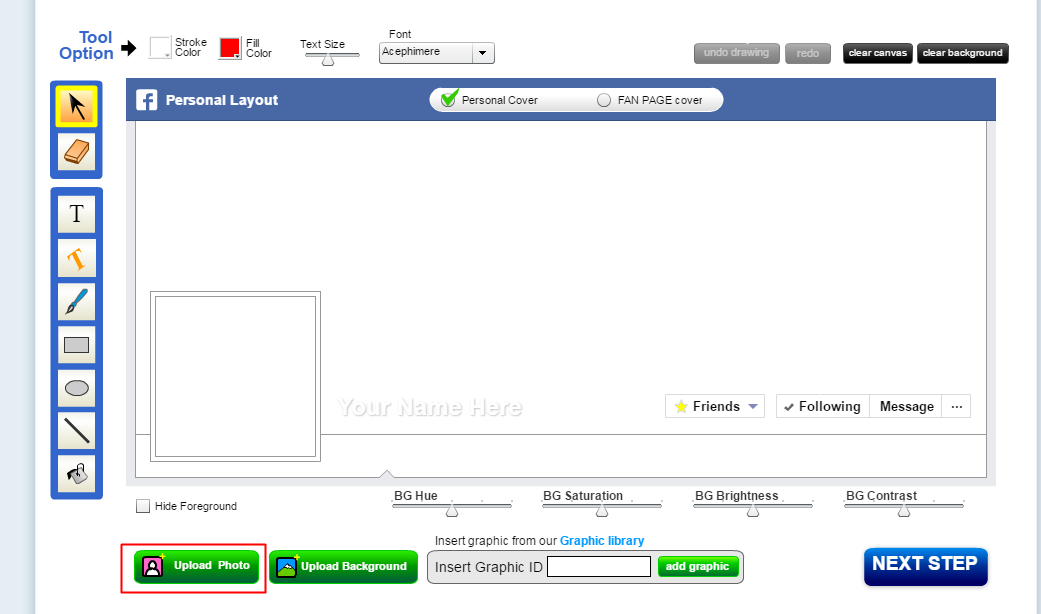
Task: Select the line drawing tool
Action: [x=76, y=431]
